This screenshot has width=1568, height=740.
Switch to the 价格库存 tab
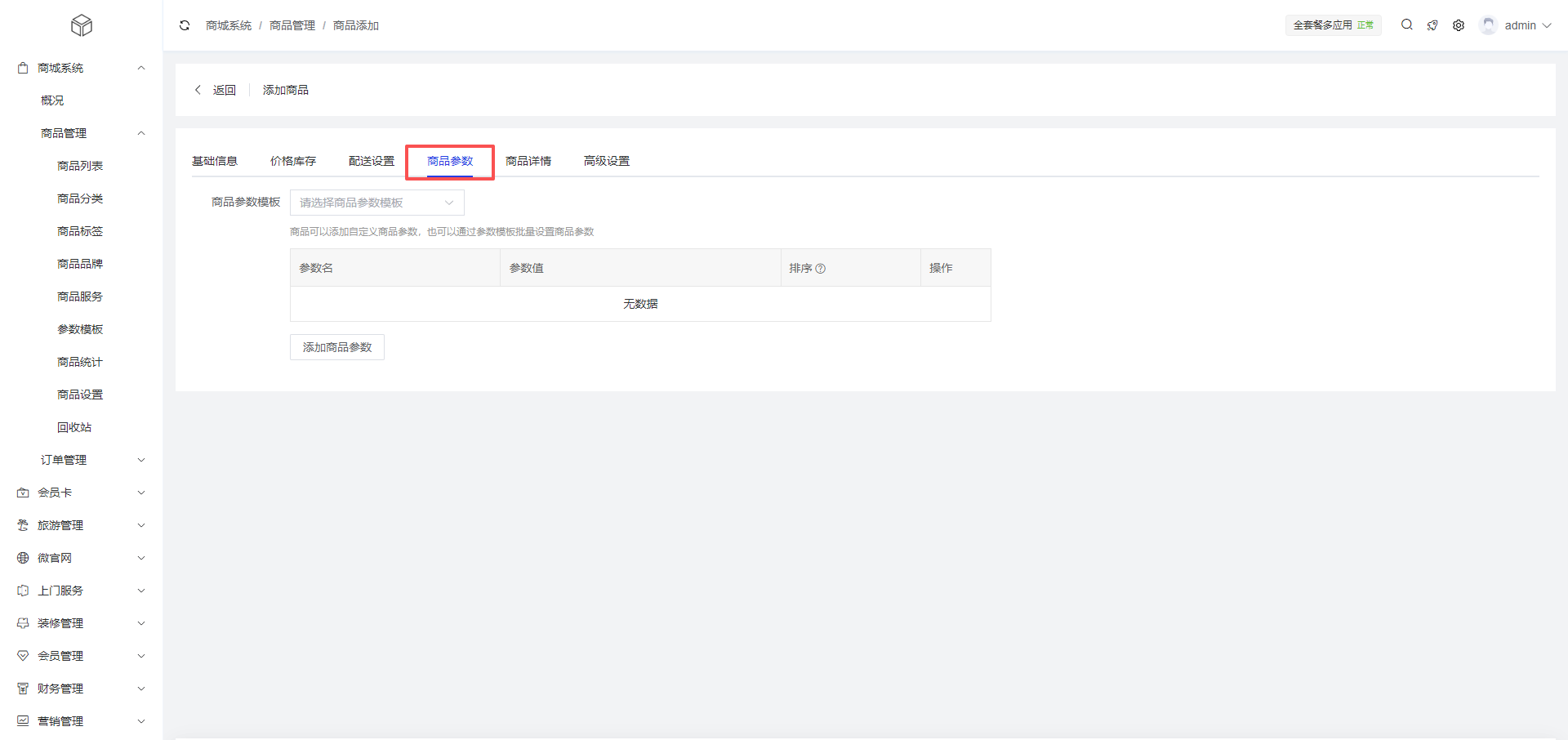point(293,161)
